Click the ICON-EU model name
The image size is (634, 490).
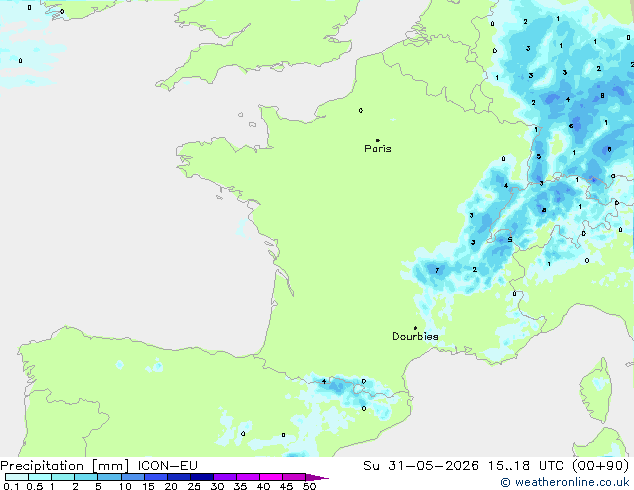pyautogui.click(x=167, y=466)
